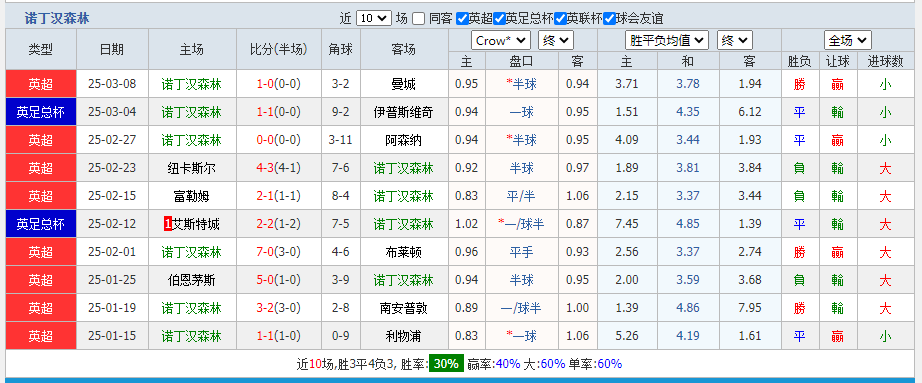Viewport: 922px width, 383px height.
Task: Click the 英超 label on 25-01-15 row
Action: click(x=41, y=337)
